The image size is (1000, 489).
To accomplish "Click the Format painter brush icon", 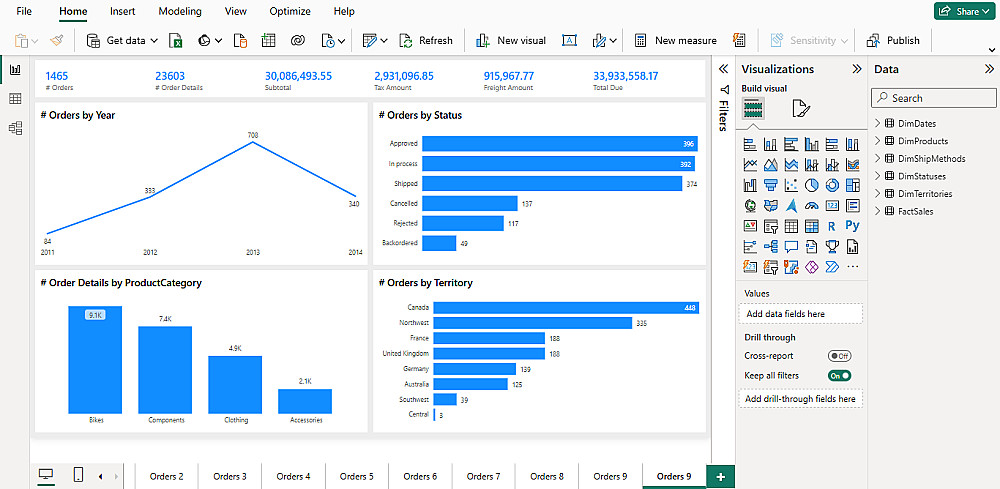I will coord(56,40).
